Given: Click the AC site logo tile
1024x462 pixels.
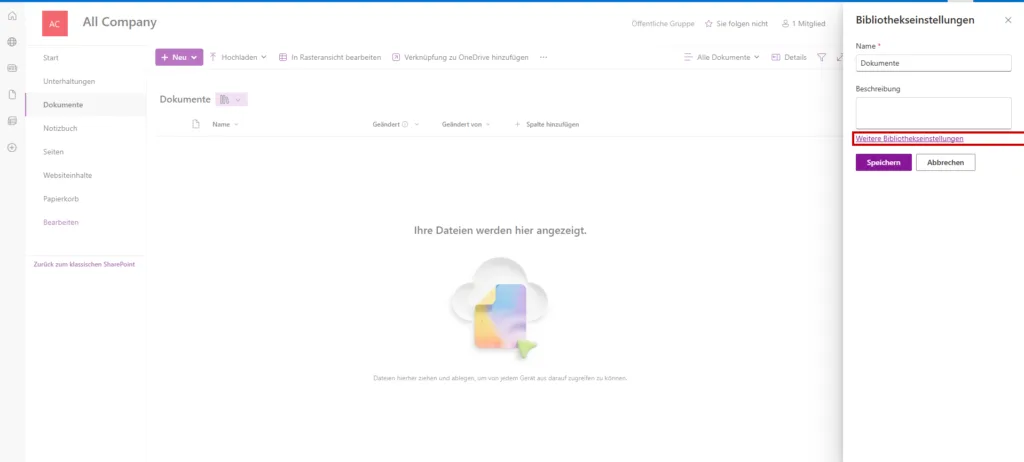Looking at the screenshot, I should click(55, 23).
